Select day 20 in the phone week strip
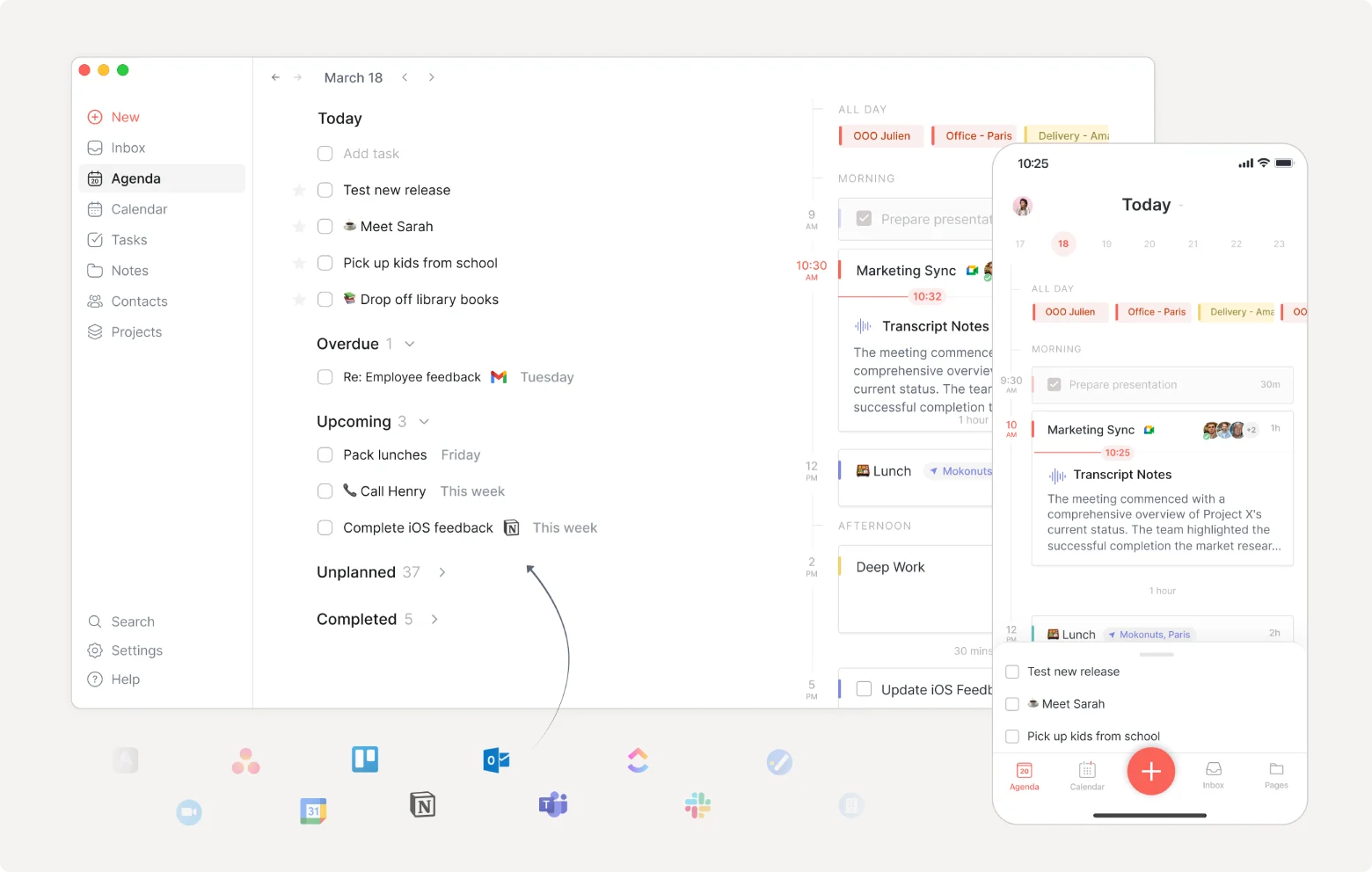 1149,243
